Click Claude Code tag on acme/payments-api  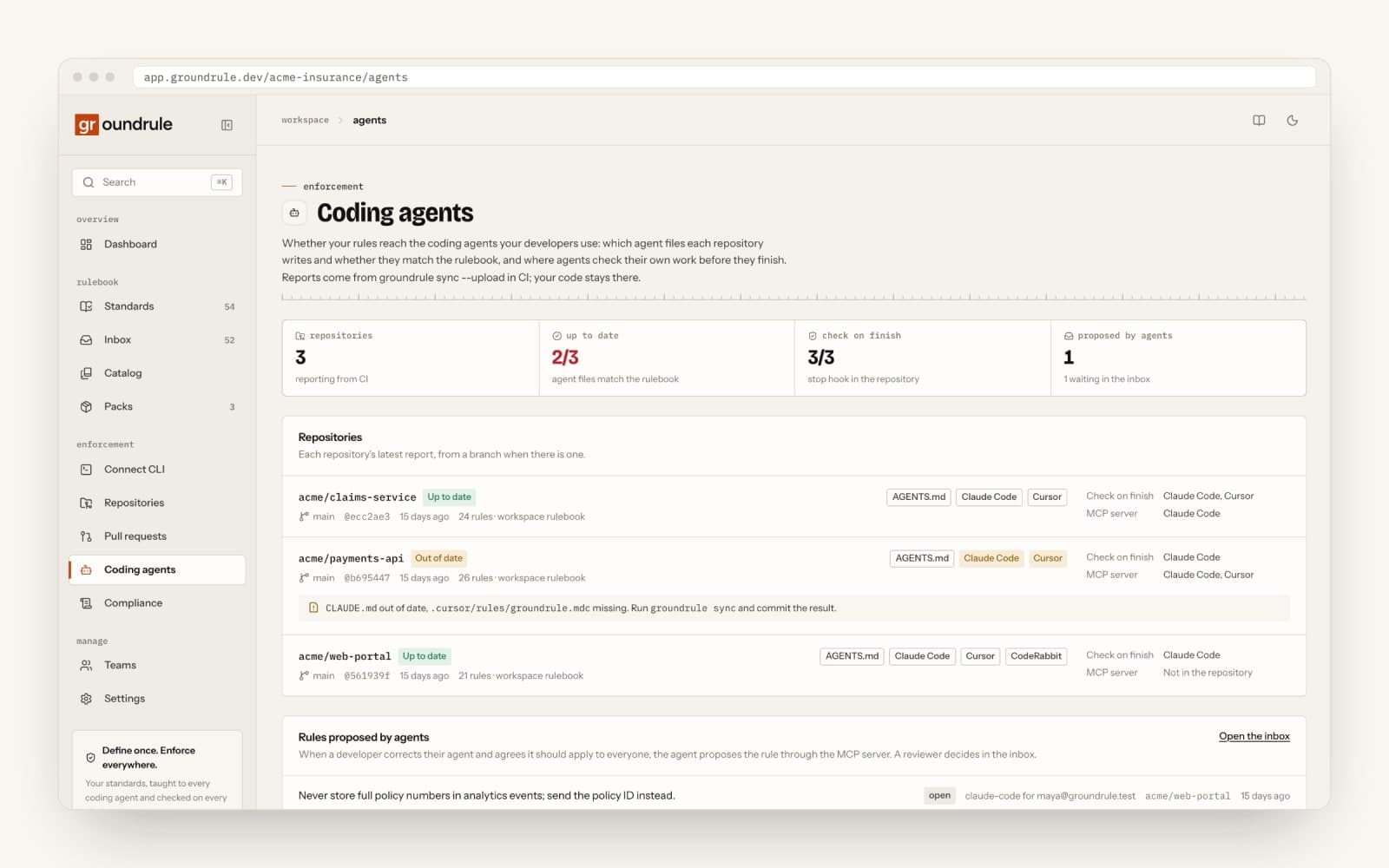[x=991, y=558]
